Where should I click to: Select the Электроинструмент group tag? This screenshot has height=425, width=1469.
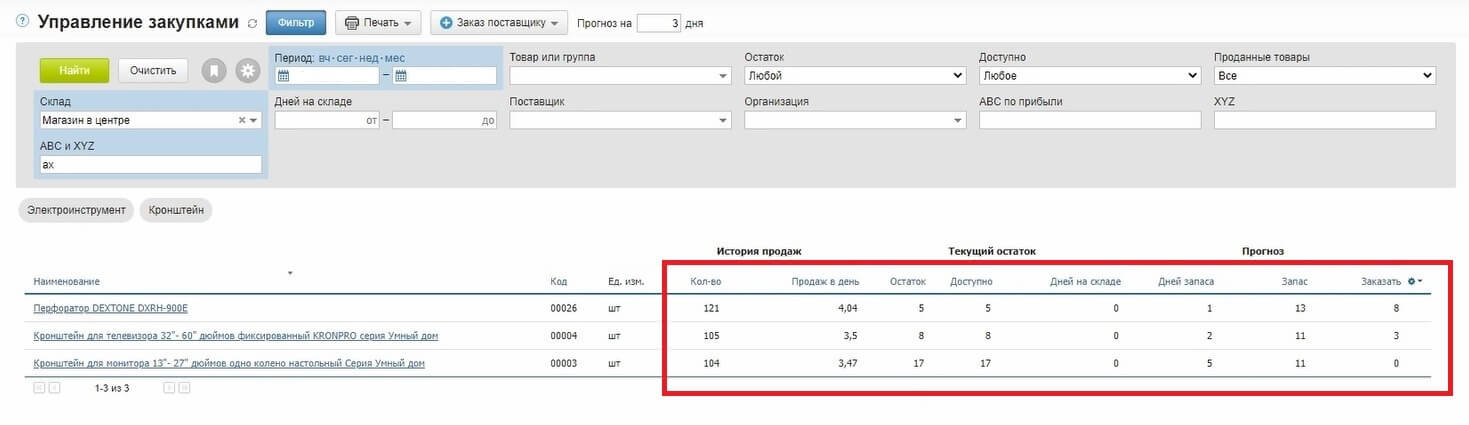pos(76,210)
